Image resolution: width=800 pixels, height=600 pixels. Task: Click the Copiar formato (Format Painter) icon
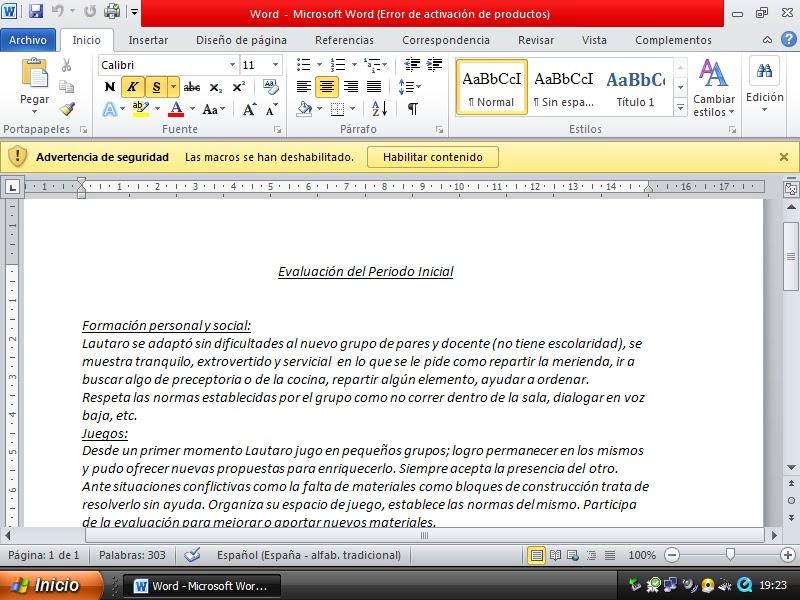pyautogui.click(x=69, y=107)
